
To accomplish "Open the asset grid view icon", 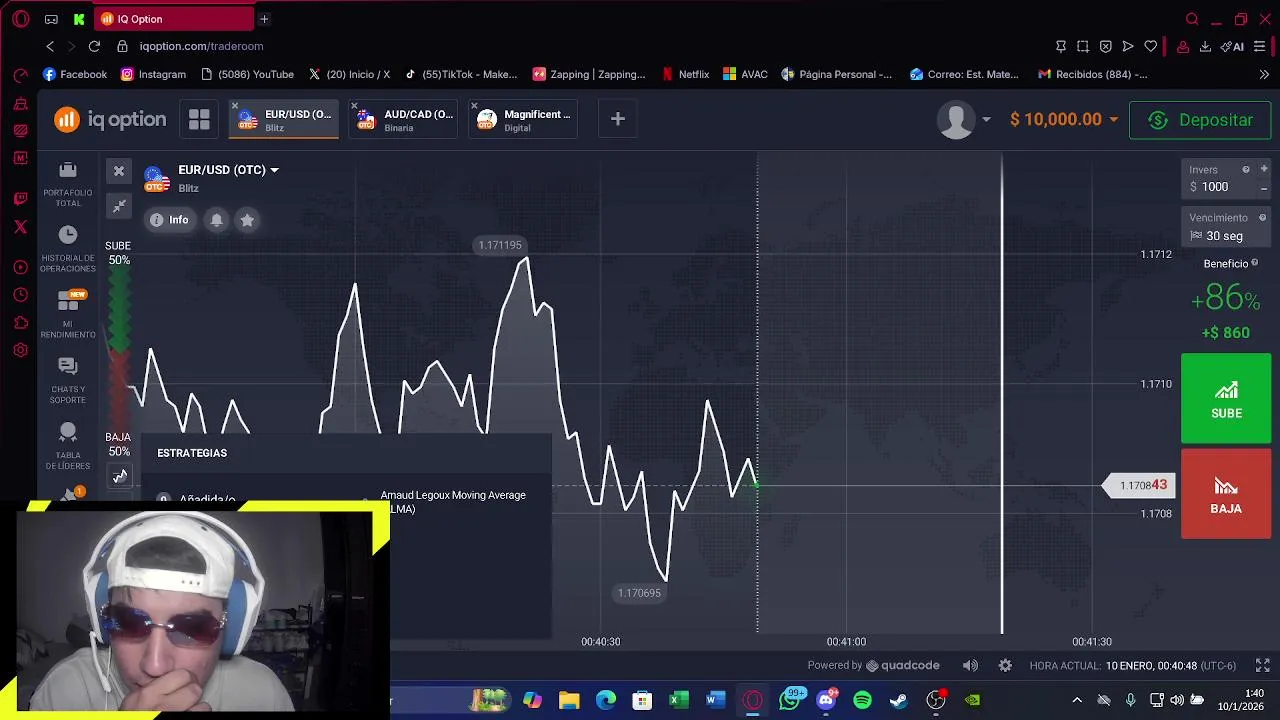I will point(199,120).
